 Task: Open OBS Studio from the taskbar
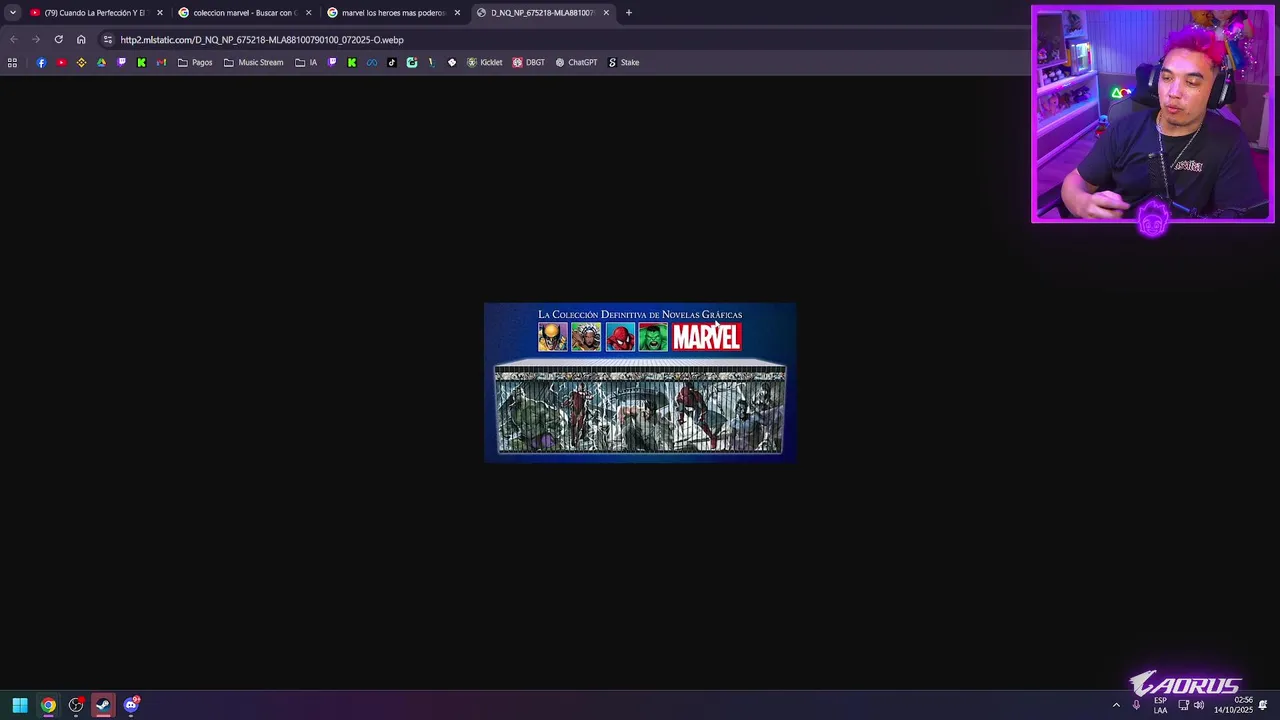click(x=76, y=705)
